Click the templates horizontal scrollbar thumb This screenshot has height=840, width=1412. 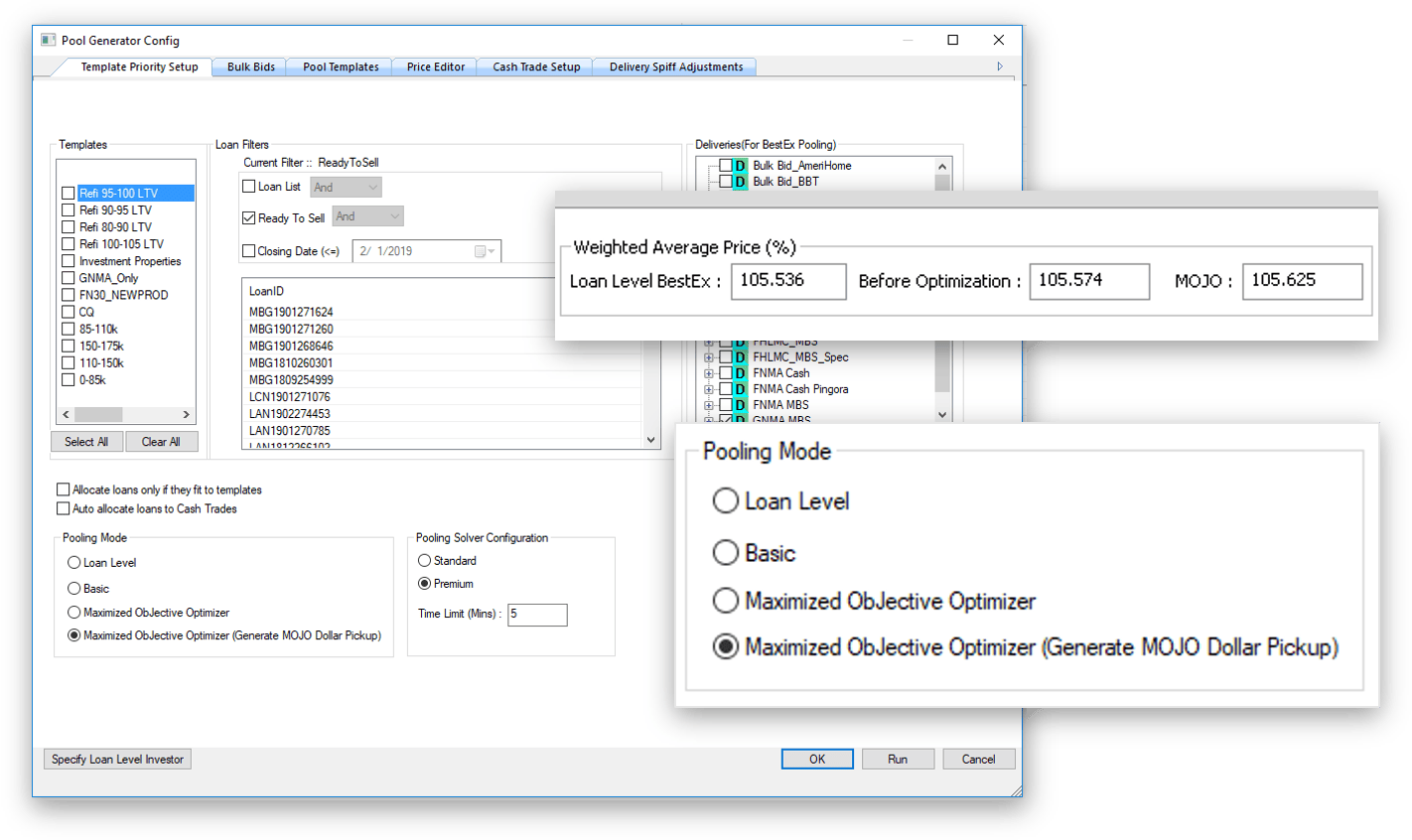(x=98, y=414)
